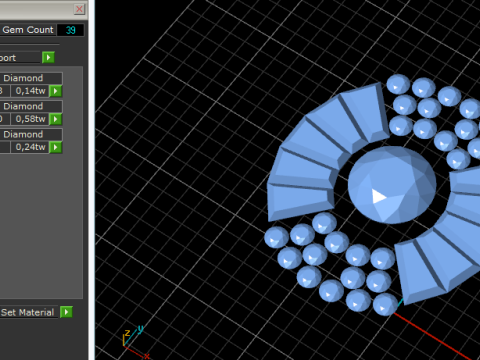Click the Gem Count label
The height and width of the screenshot is (360, 480).
(27, 30)
